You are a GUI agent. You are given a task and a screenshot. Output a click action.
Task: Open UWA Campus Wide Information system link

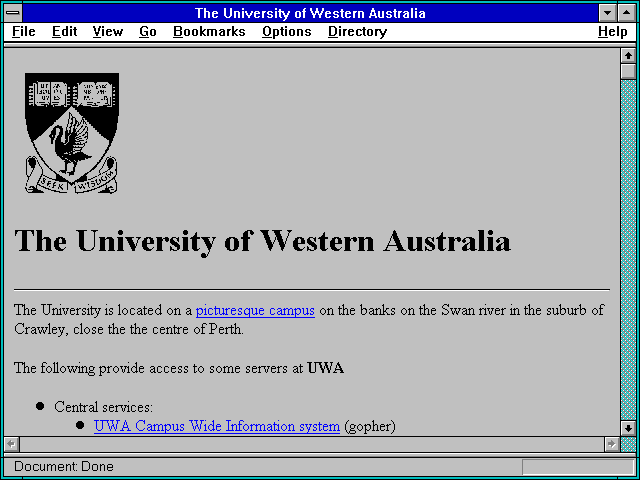click(x=217, y=426)
